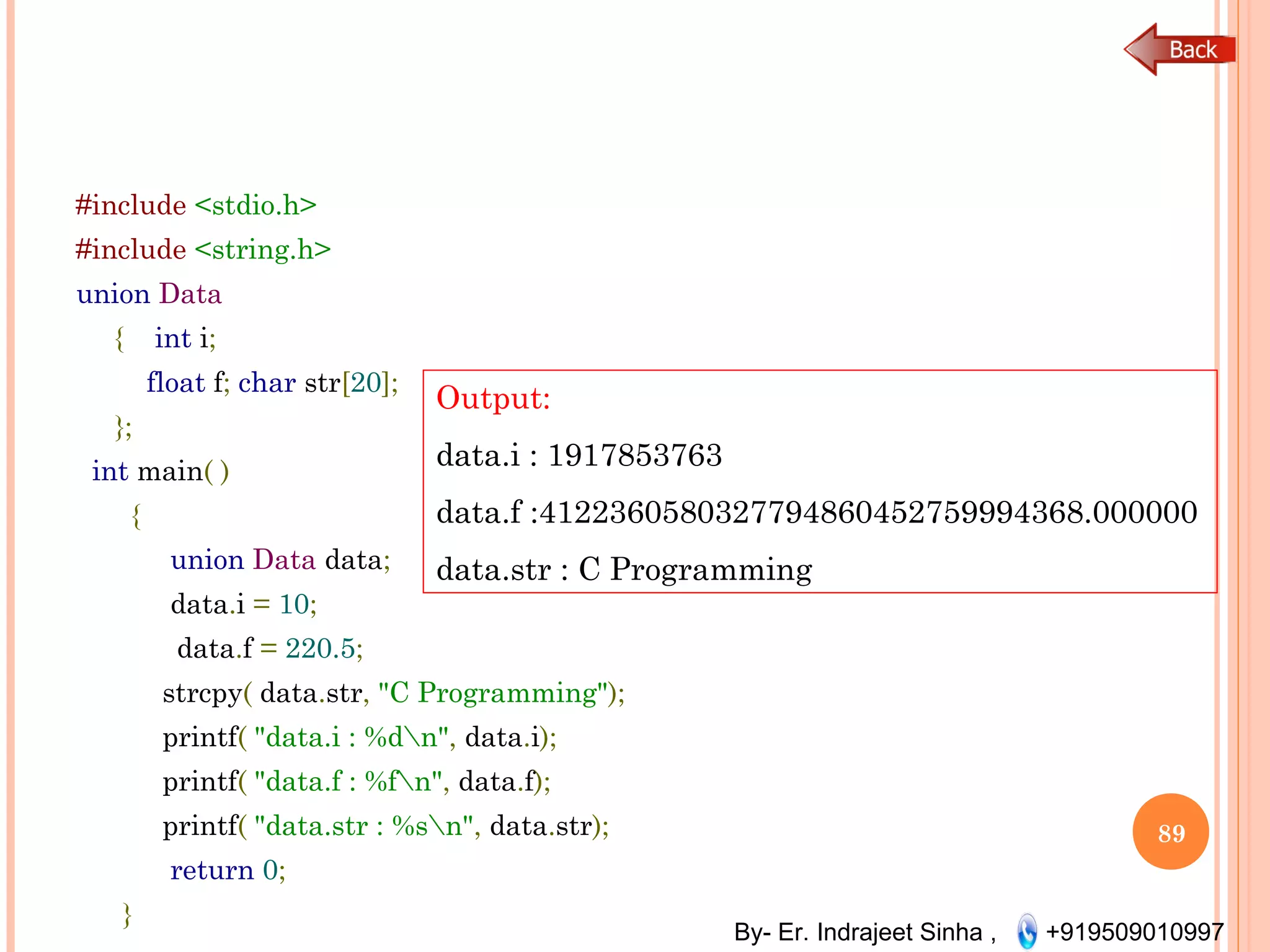Click the red Back arrow button
This screenshot has width=1270, height=952.
(1178, 50)
